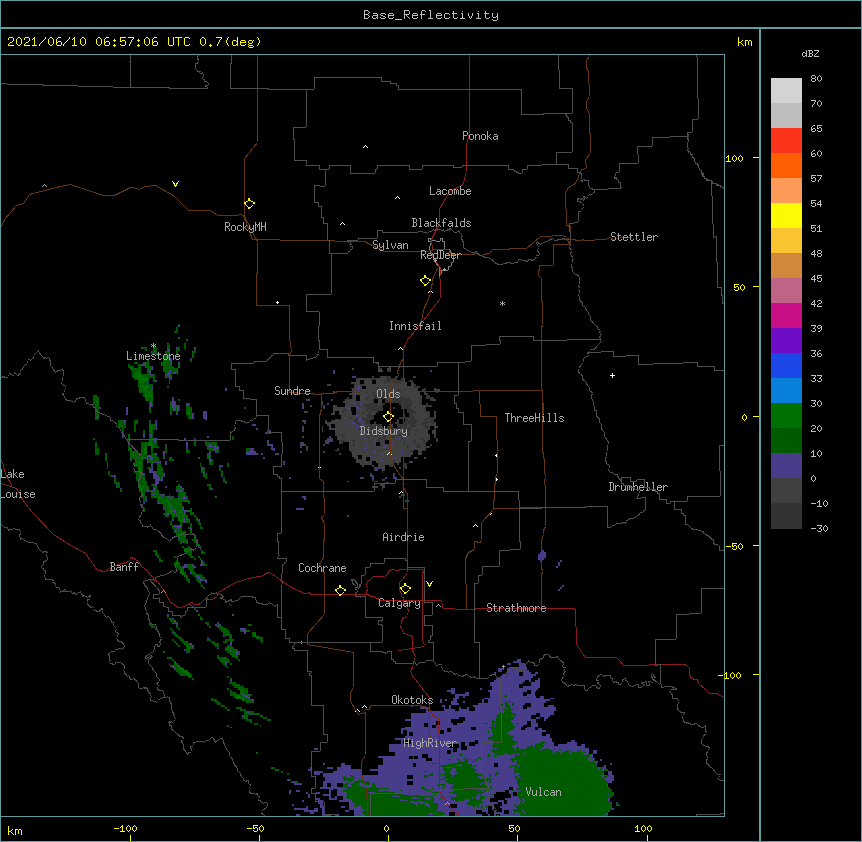
Task: Click the Base_Reflectivity title
Action: pos(431,15)
